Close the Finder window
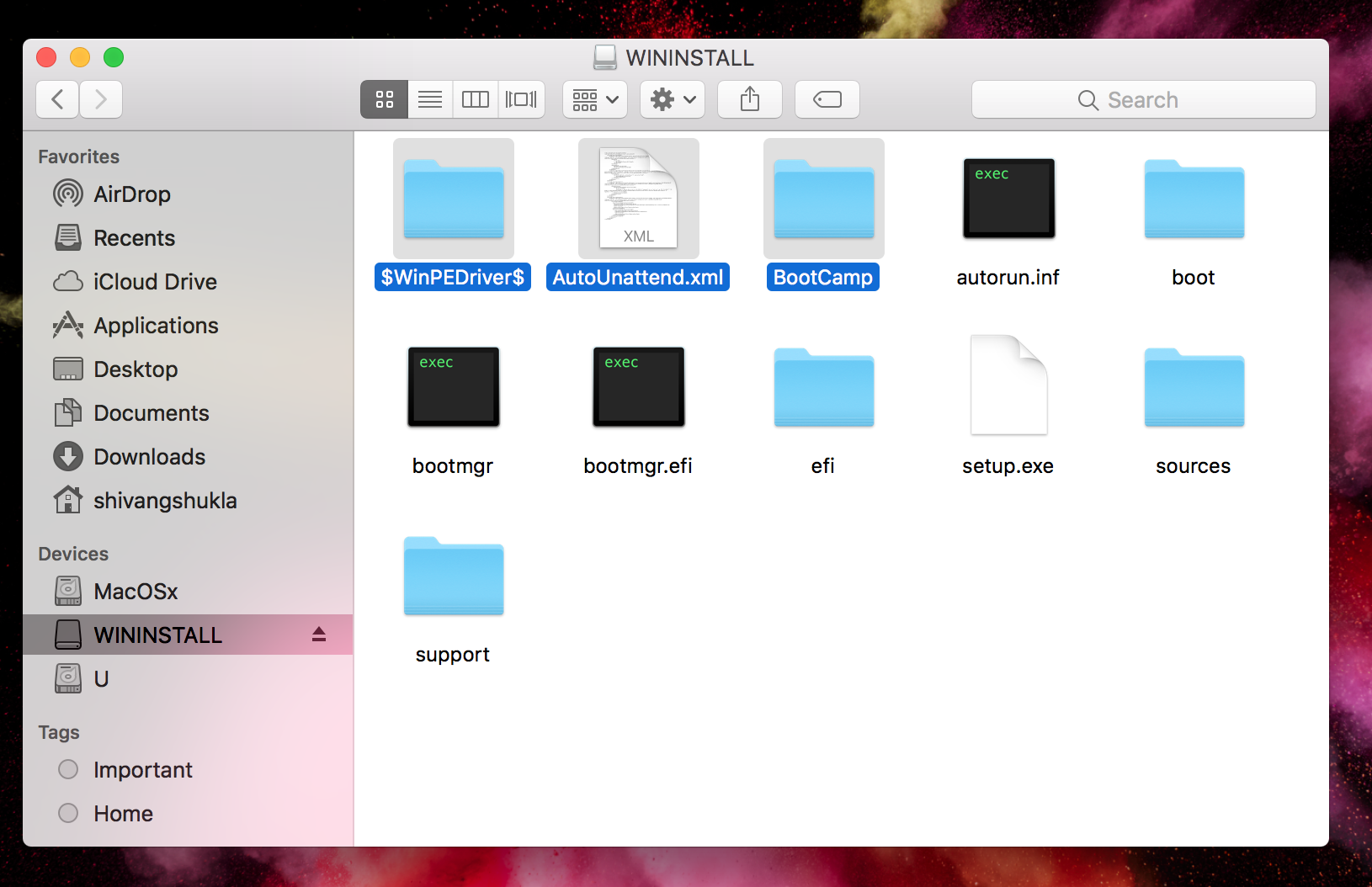 point(46,57)
